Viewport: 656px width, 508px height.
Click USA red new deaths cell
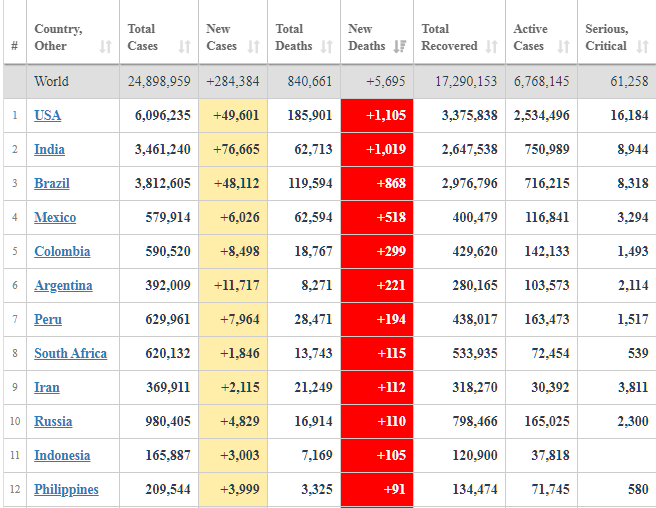coord(377,115)
